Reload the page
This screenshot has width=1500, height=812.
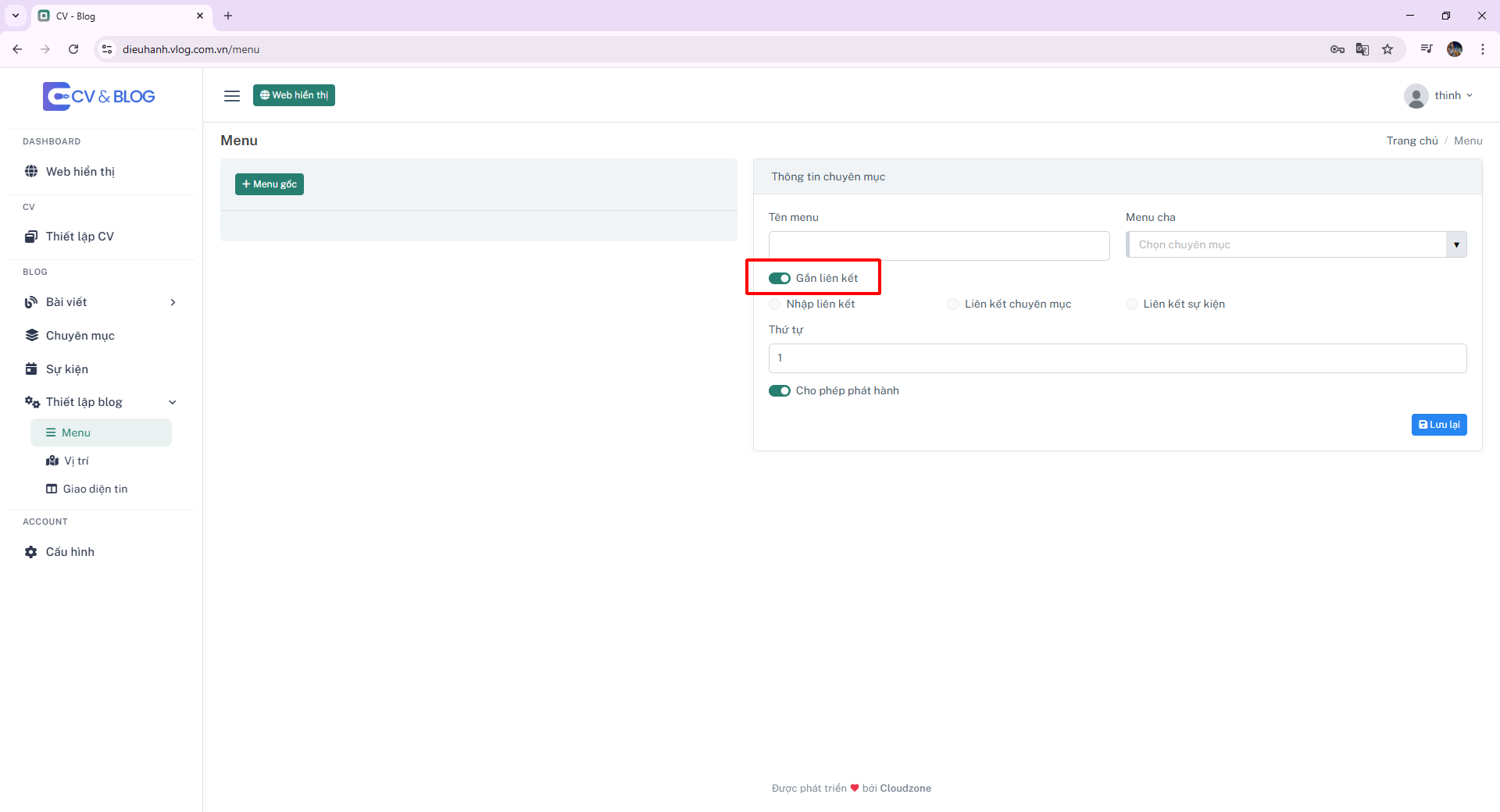point(73,49)
